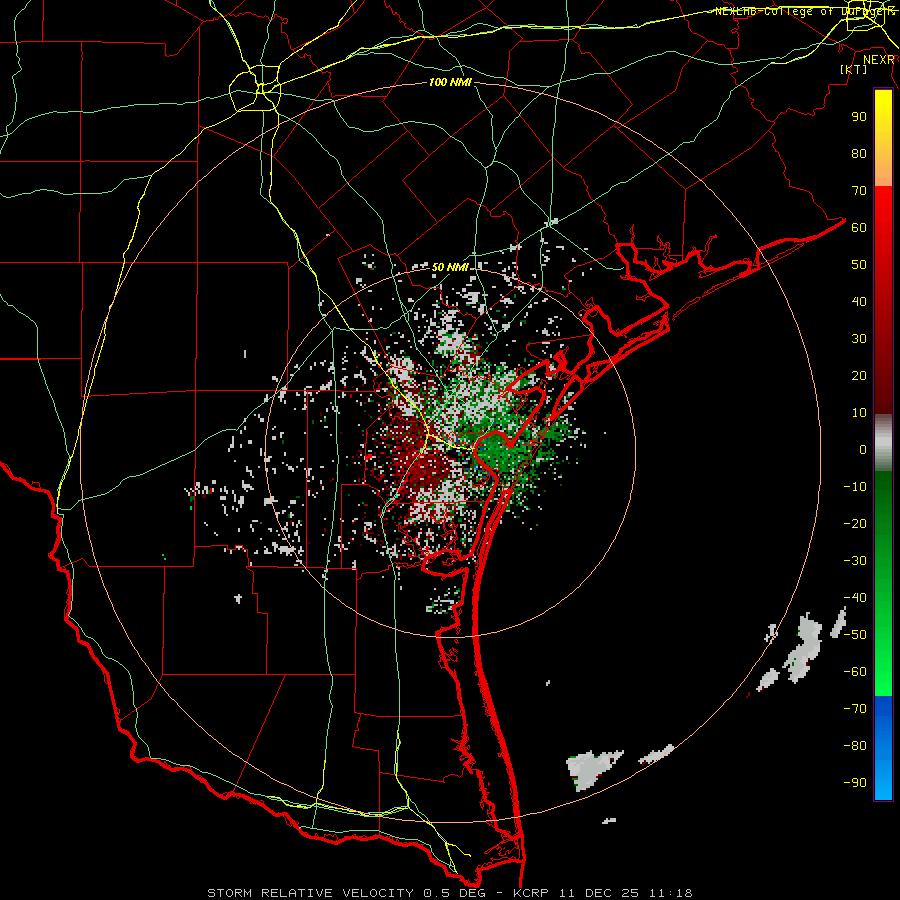900x900 pixels.
Task: Click the -90 value on velocity scale
Action: point(855,783)
